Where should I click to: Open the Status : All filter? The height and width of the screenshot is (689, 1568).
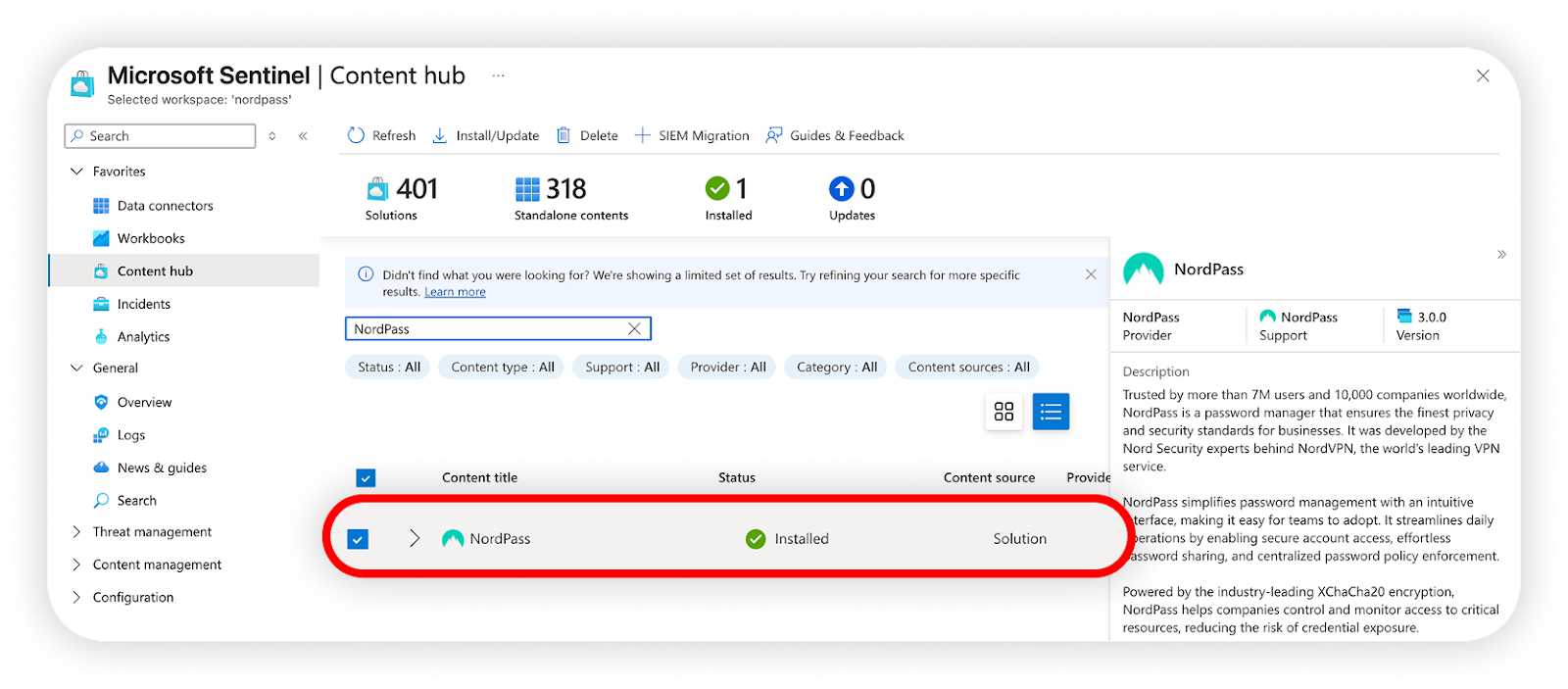[388, 368]
